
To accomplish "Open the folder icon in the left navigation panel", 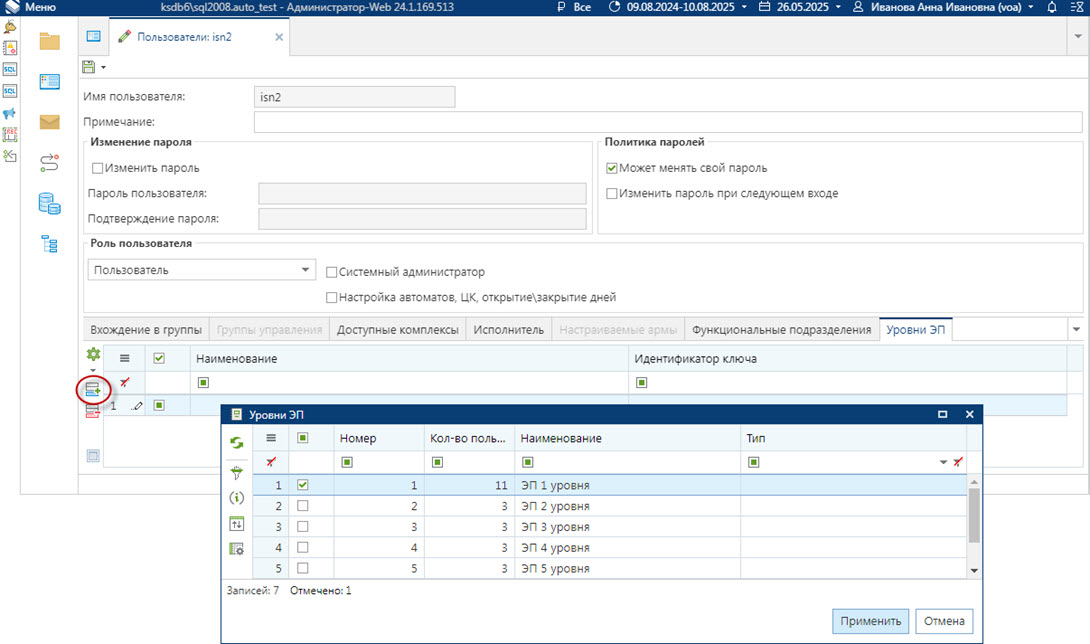I will [49, 42].
